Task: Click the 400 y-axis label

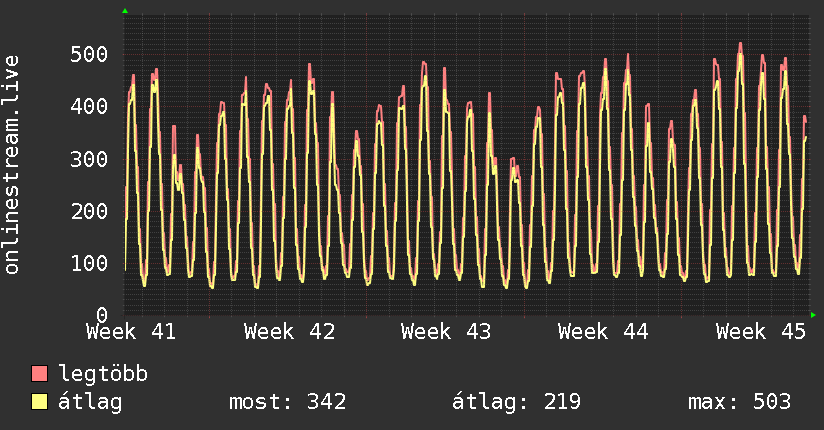Action: pos(89,106)
